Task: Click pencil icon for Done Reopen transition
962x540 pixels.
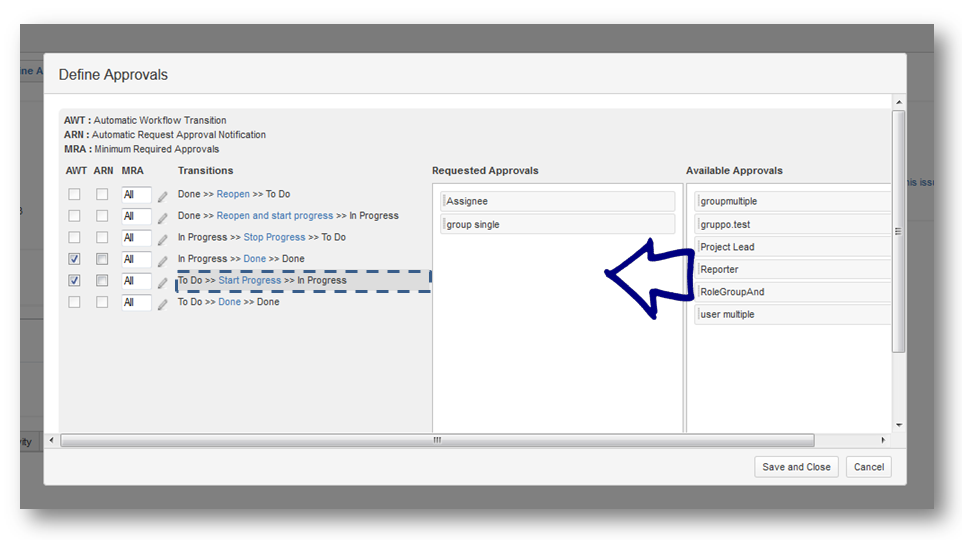Action: pyautogui.click(x=163, y=195)
